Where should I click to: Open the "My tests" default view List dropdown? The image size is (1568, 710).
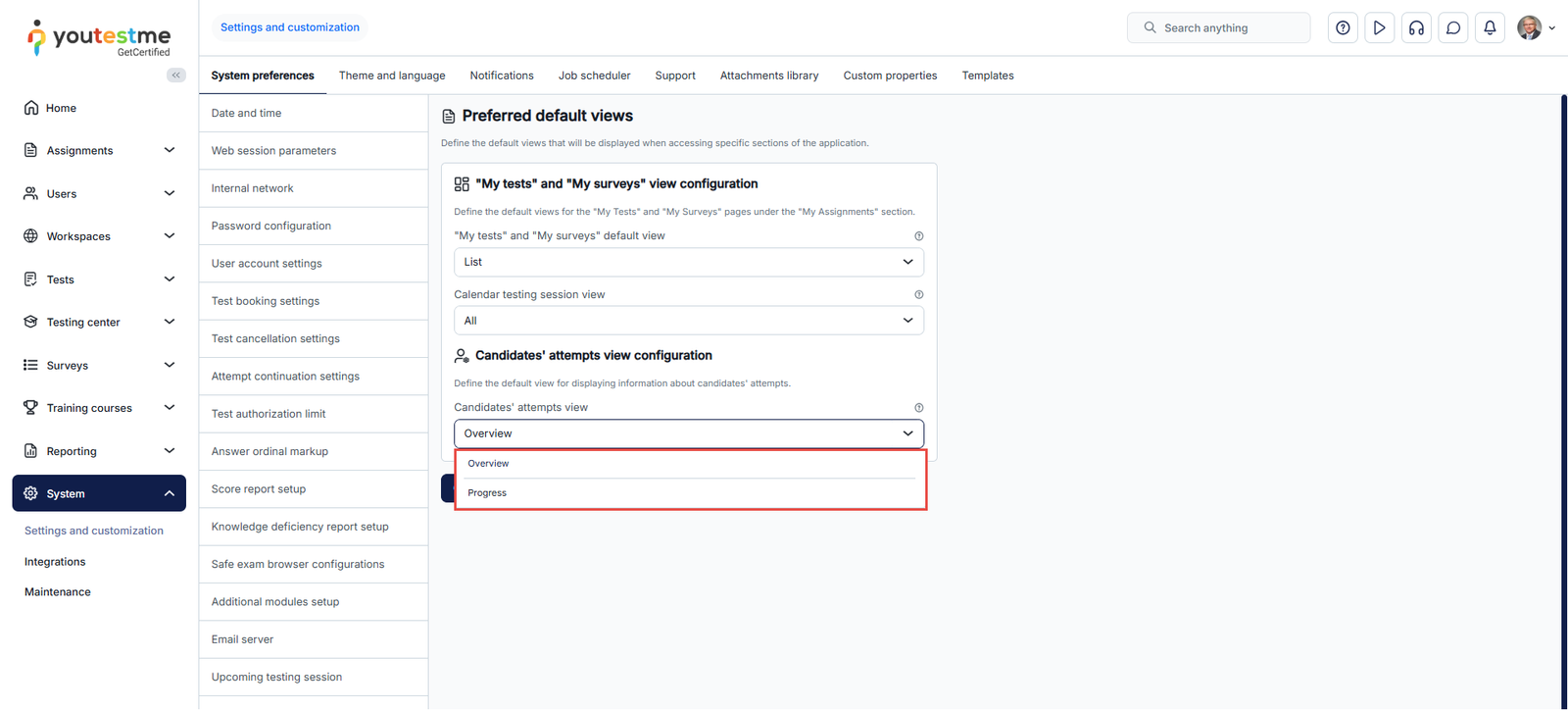click(688, 263)
